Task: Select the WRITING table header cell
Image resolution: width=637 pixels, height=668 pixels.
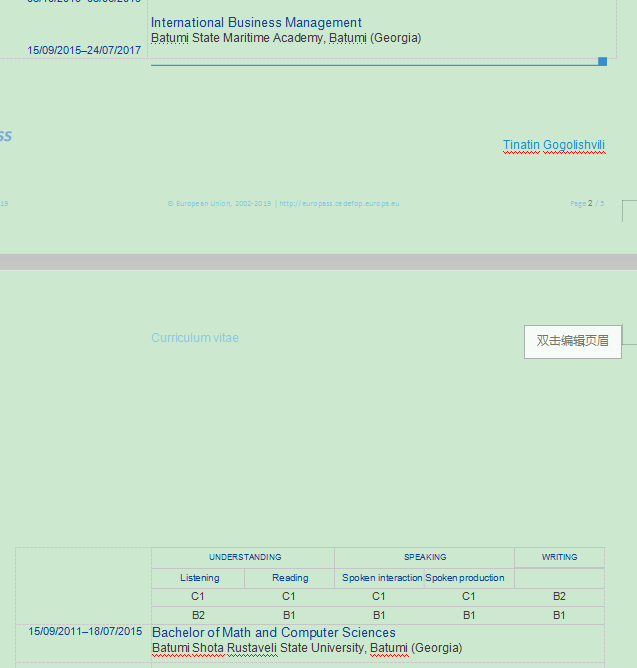Action: (x=559, y=557)
